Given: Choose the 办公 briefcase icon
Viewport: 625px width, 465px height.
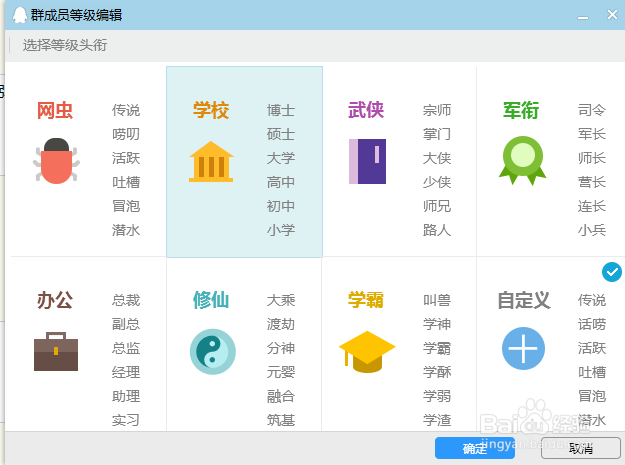Looking at the screenshot, I should [x=56, y=351].
